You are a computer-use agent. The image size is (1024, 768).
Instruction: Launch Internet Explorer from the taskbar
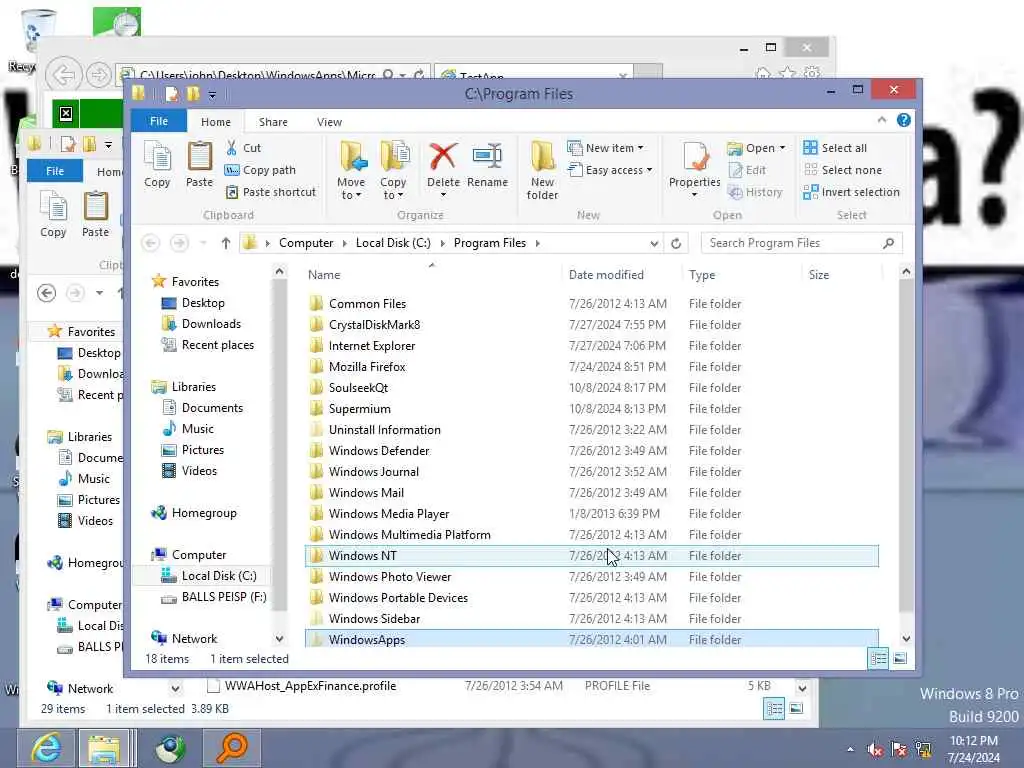click(x=46, y=748)
